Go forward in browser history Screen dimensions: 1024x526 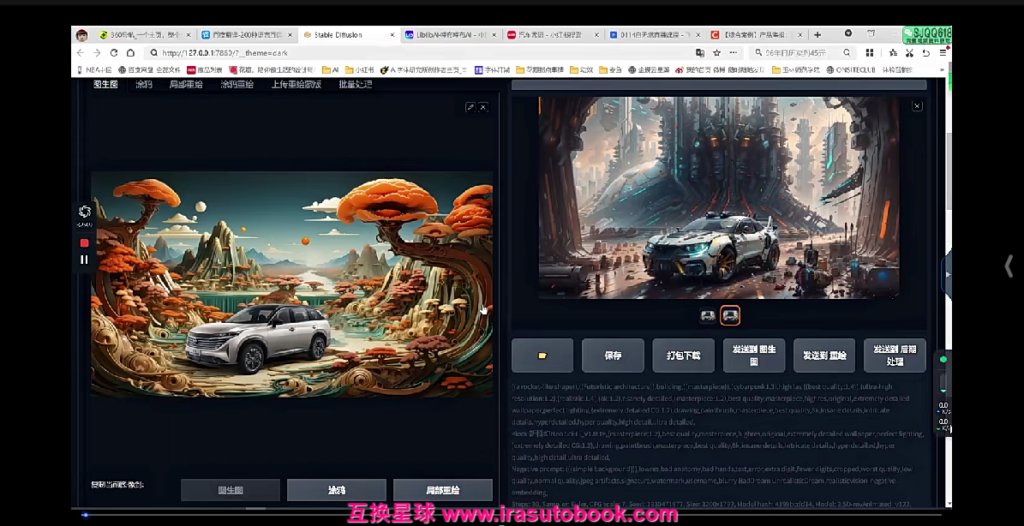97,53
